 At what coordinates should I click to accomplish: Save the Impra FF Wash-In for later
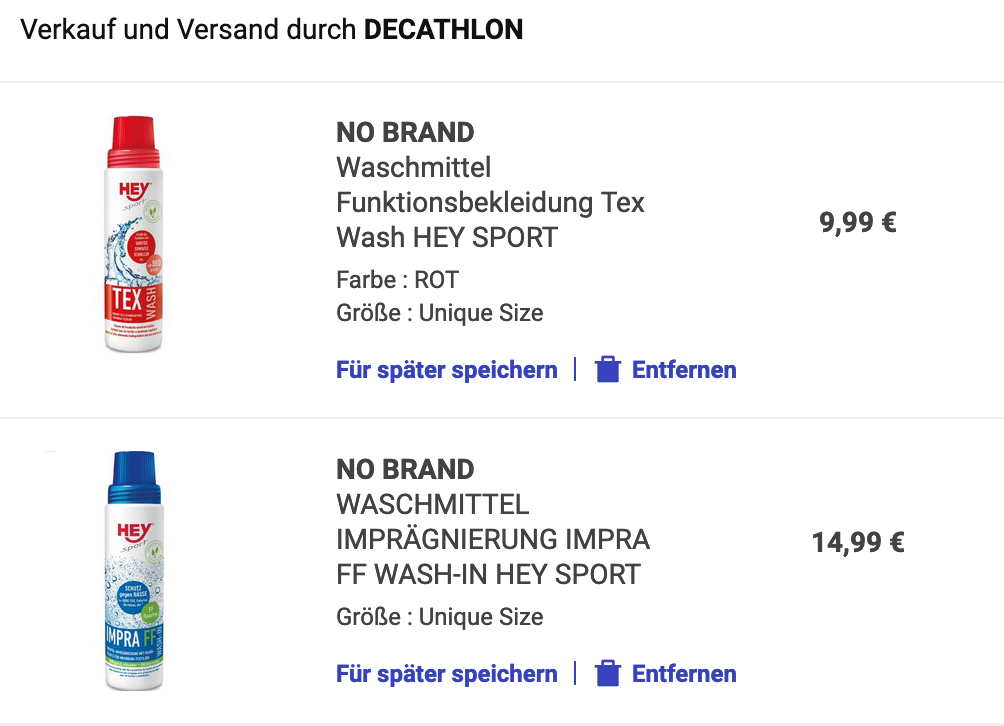click(446, 674)
